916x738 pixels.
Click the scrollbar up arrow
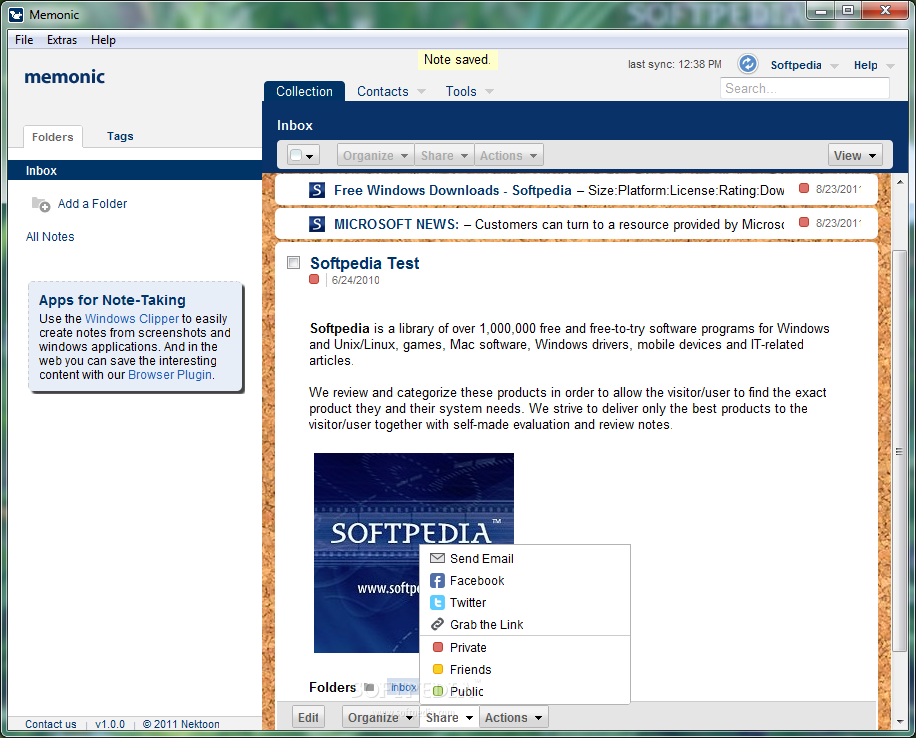(x=900, y=182)
